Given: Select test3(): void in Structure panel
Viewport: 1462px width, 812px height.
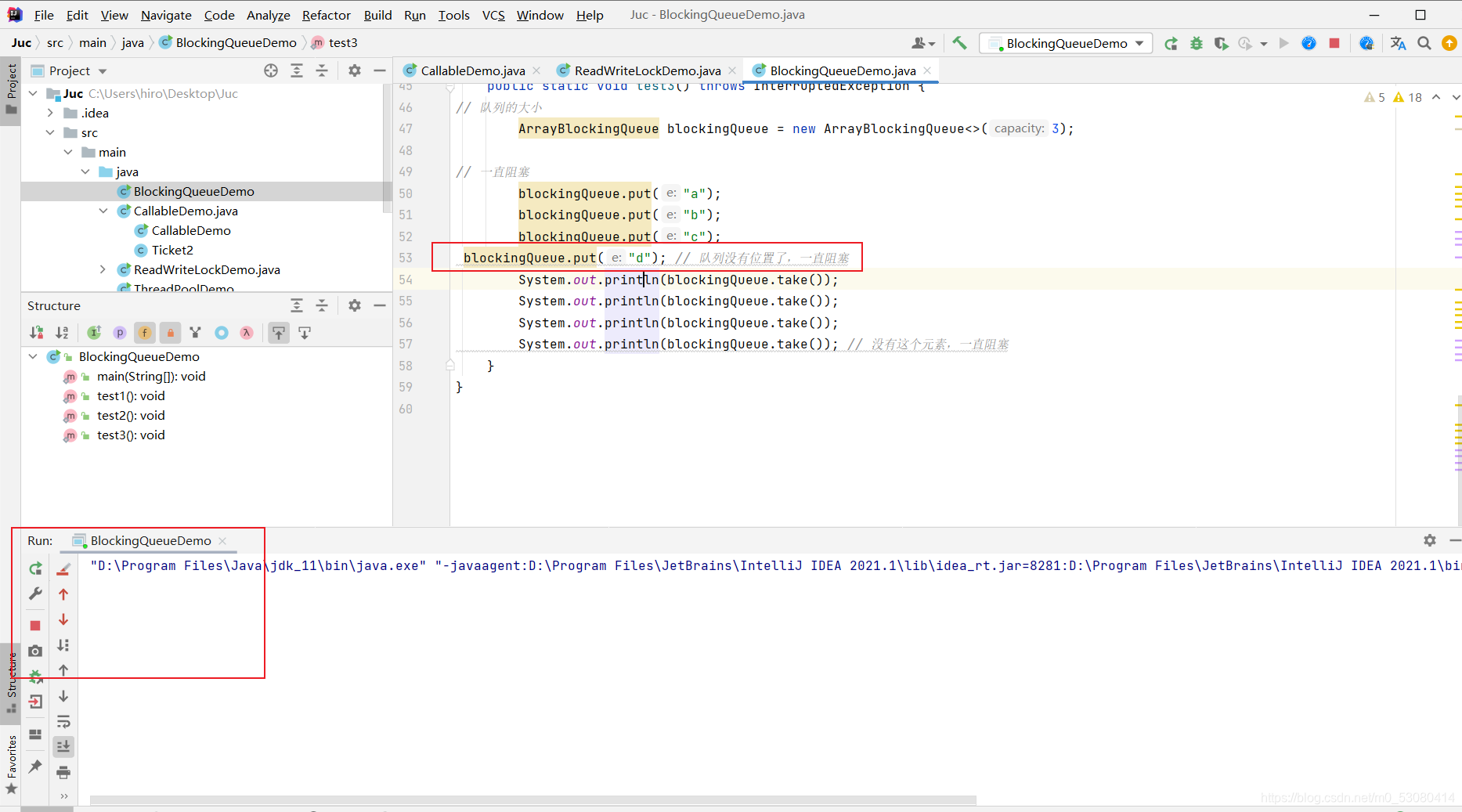Looking at the screenshot, I should click(131, 435).
